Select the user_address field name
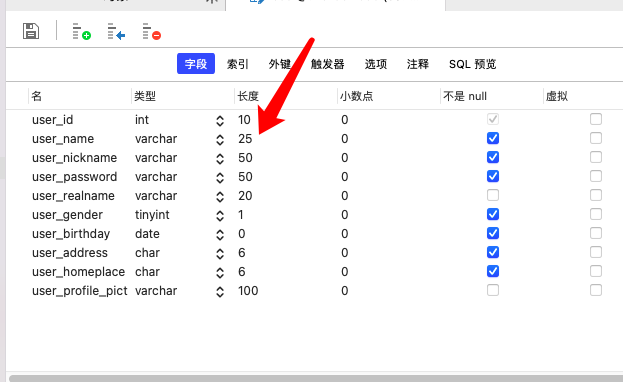The height and width of the screenshot is (382, 623). [70, 253]
